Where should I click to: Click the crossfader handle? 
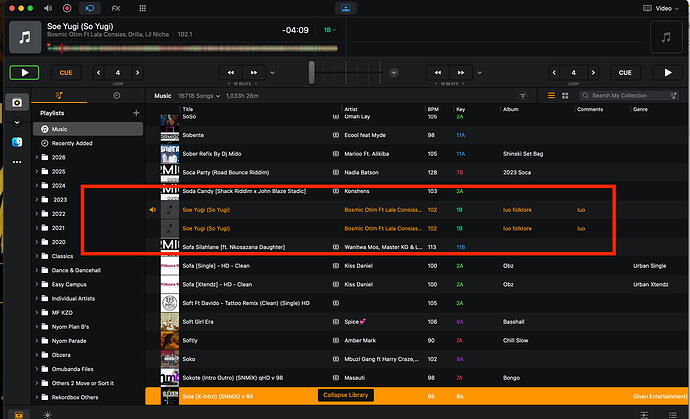[x=312, y=73]
